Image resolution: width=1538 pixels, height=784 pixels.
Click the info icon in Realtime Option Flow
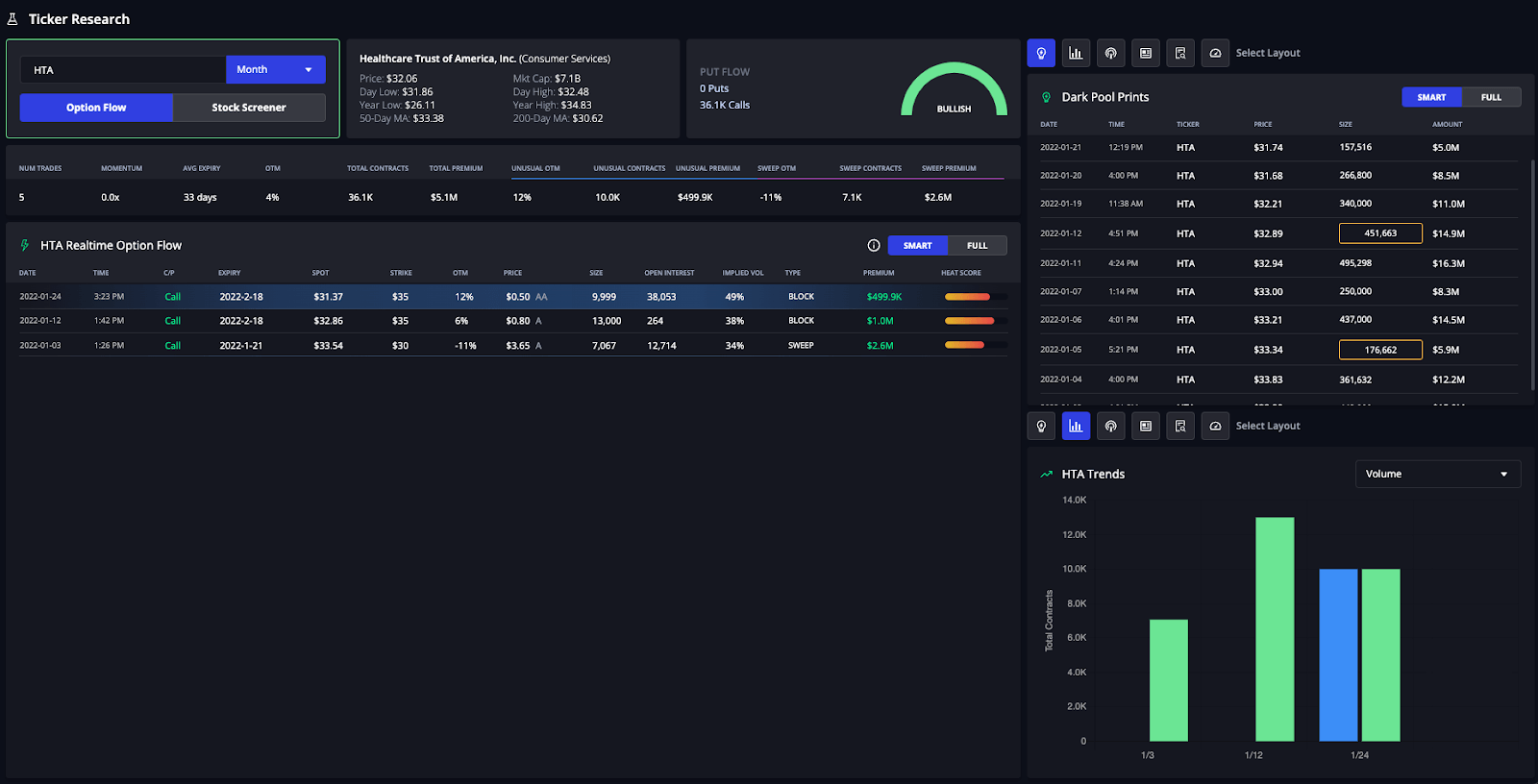(x=874, y=246)
